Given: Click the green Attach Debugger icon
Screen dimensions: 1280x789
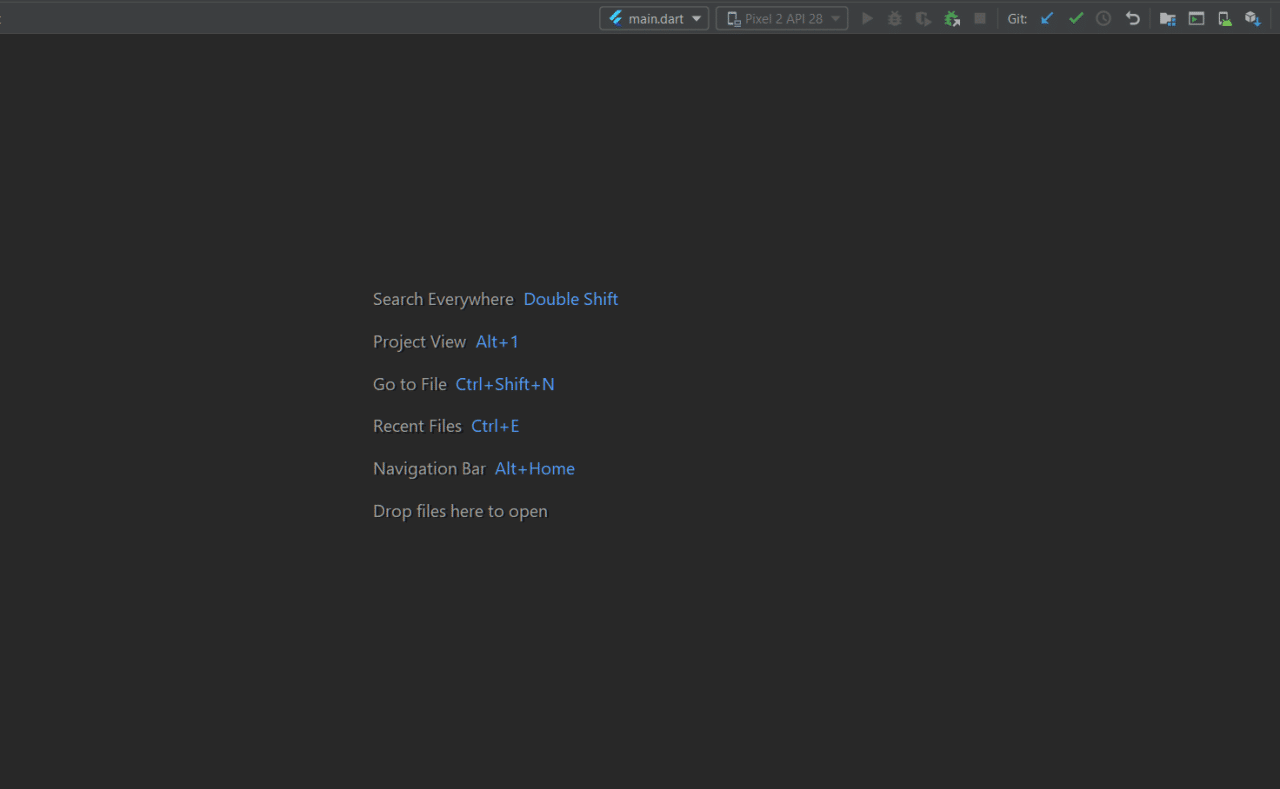Looking at the screenshot, I should coord(952,18).
